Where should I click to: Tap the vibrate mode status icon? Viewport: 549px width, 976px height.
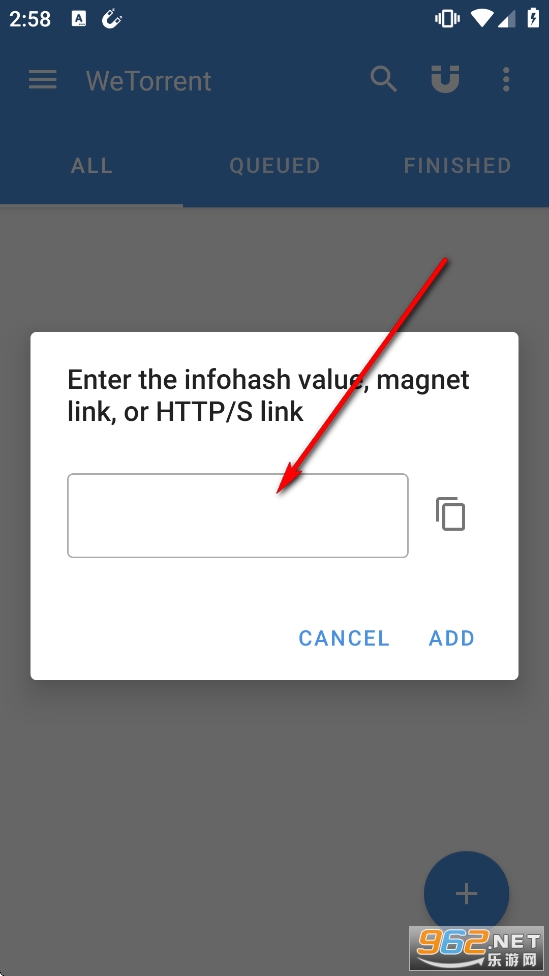tap(447, 19)
